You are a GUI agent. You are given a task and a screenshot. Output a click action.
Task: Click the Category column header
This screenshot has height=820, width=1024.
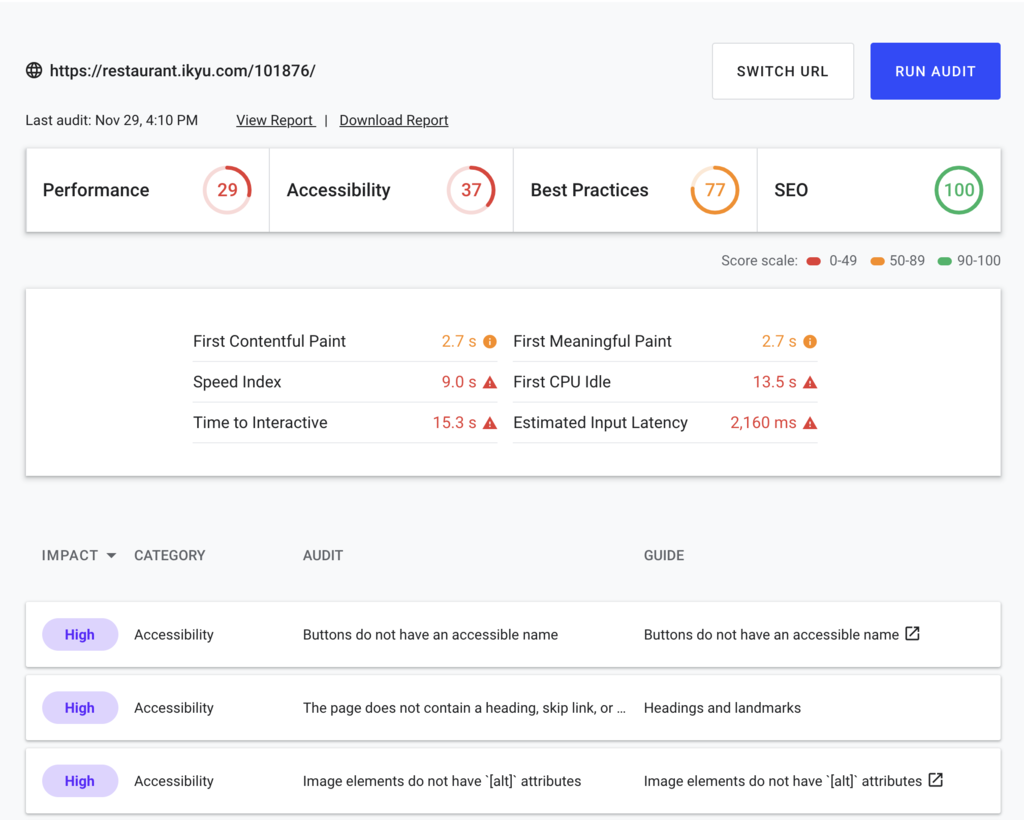(x=170, y=555)
